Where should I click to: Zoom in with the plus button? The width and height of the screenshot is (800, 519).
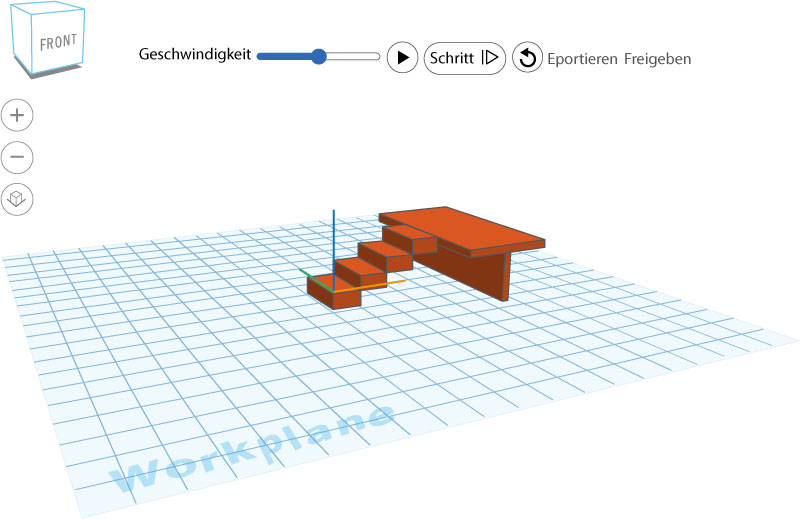click(17, 115)
